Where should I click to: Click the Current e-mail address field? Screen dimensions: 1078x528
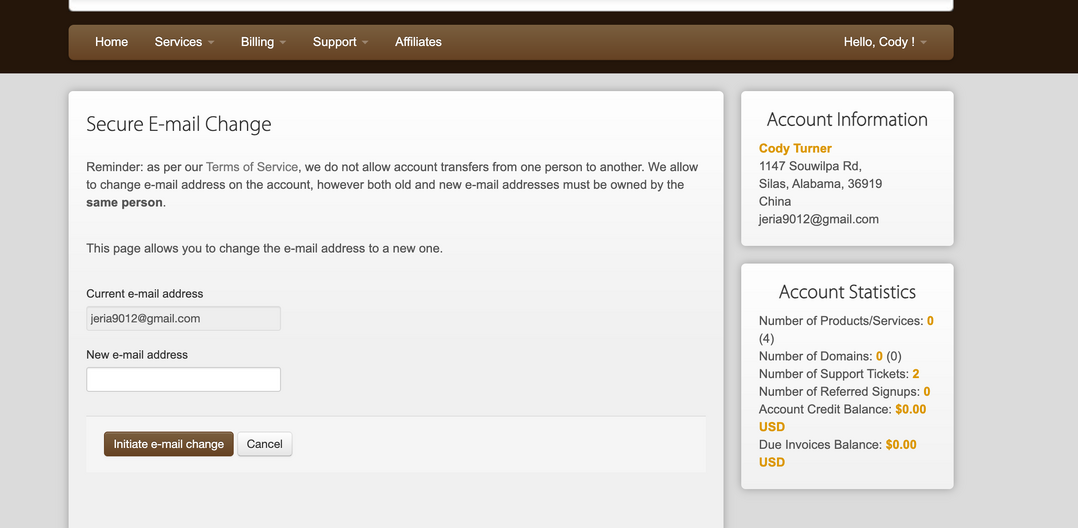click(x=183, y=319)
